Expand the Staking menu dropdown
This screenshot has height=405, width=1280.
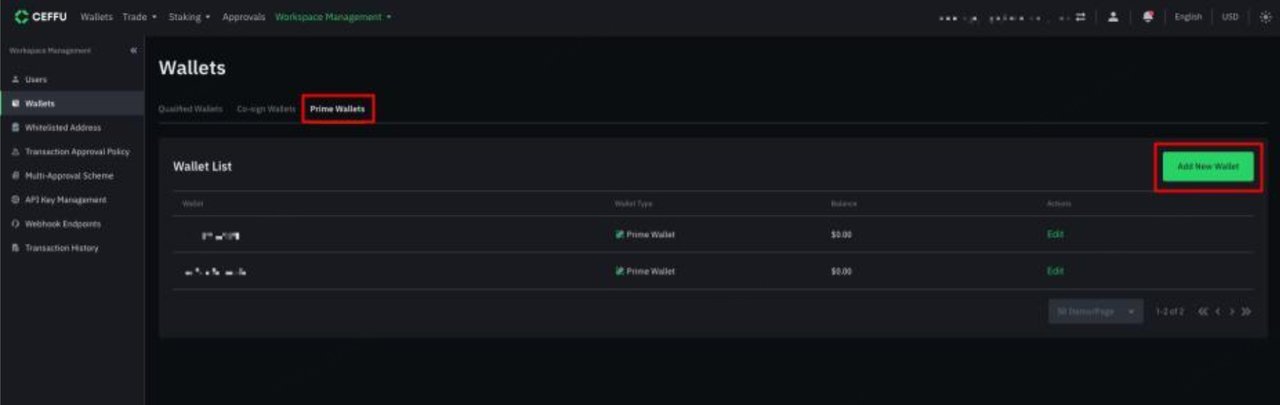189,17
